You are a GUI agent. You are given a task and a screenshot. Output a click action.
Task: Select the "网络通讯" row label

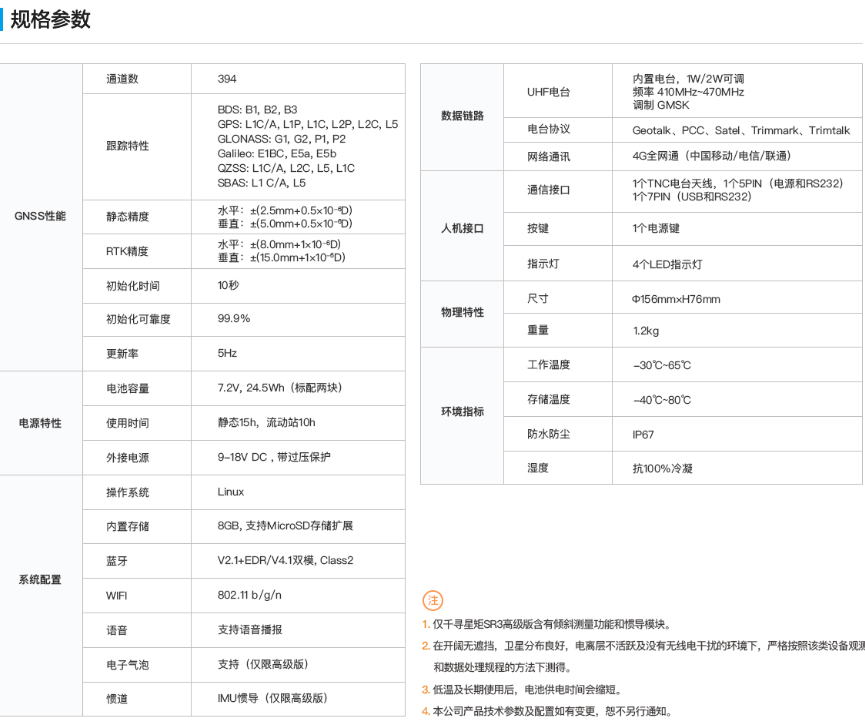coord(548,157)
